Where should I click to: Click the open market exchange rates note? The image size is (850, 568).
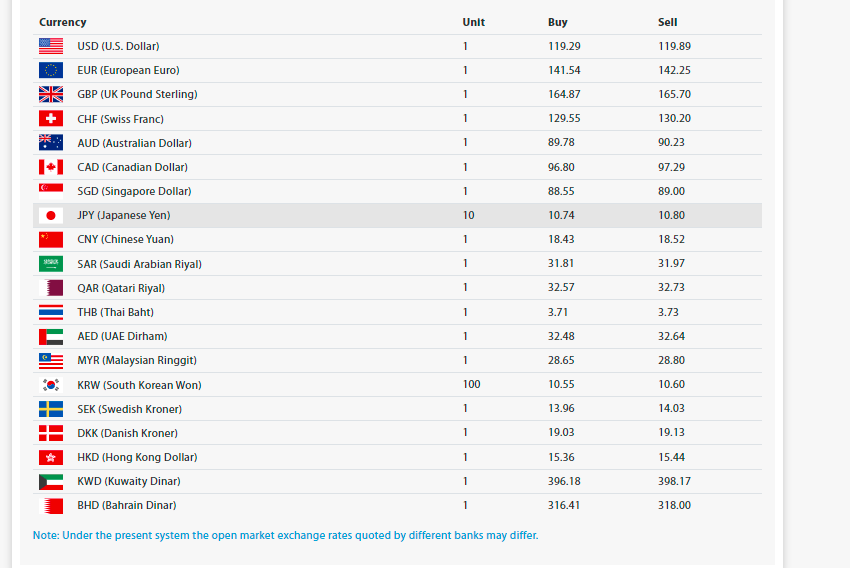point(286,535)
